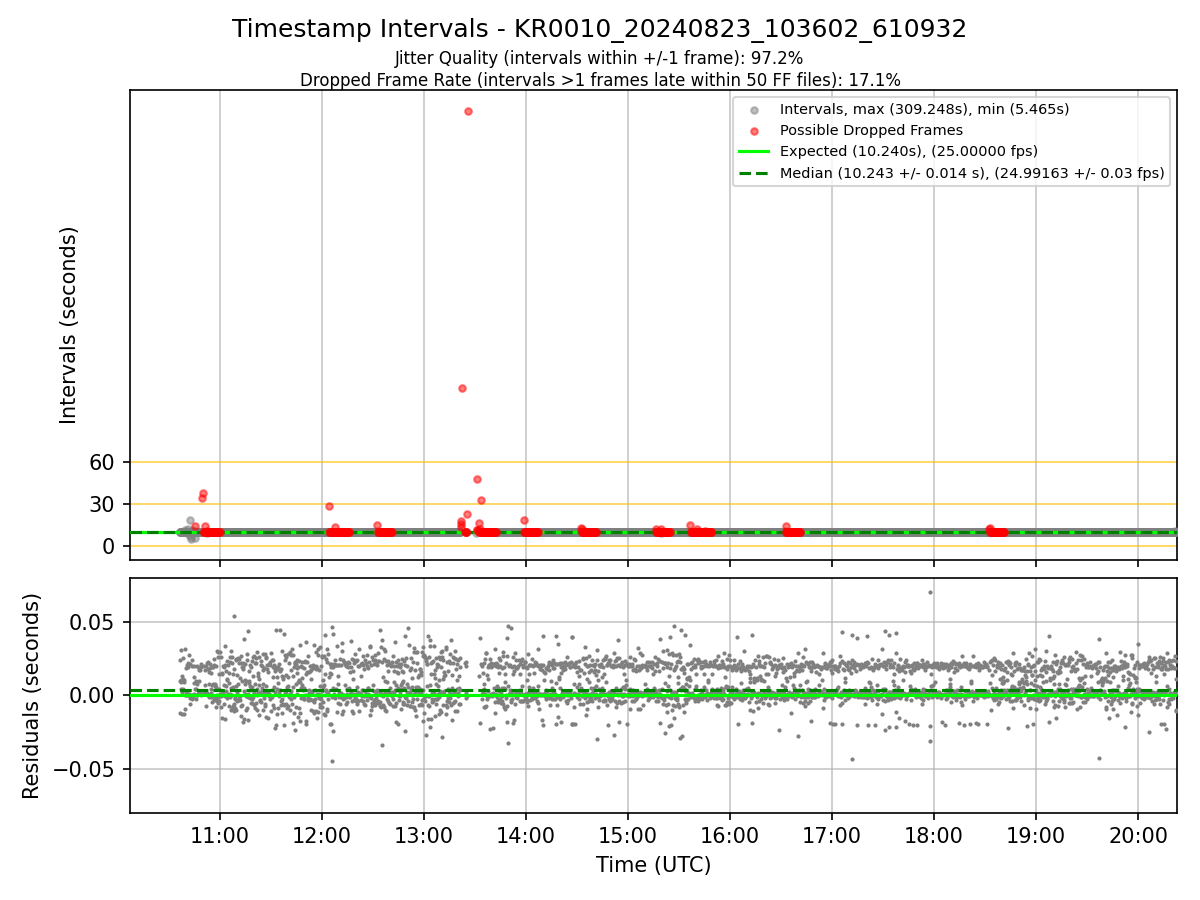Click legend entry "Intervals, max (309.248s), min (5.465s)"
Viewport: 1200px width, 900px height.
[x=924, y=109]
